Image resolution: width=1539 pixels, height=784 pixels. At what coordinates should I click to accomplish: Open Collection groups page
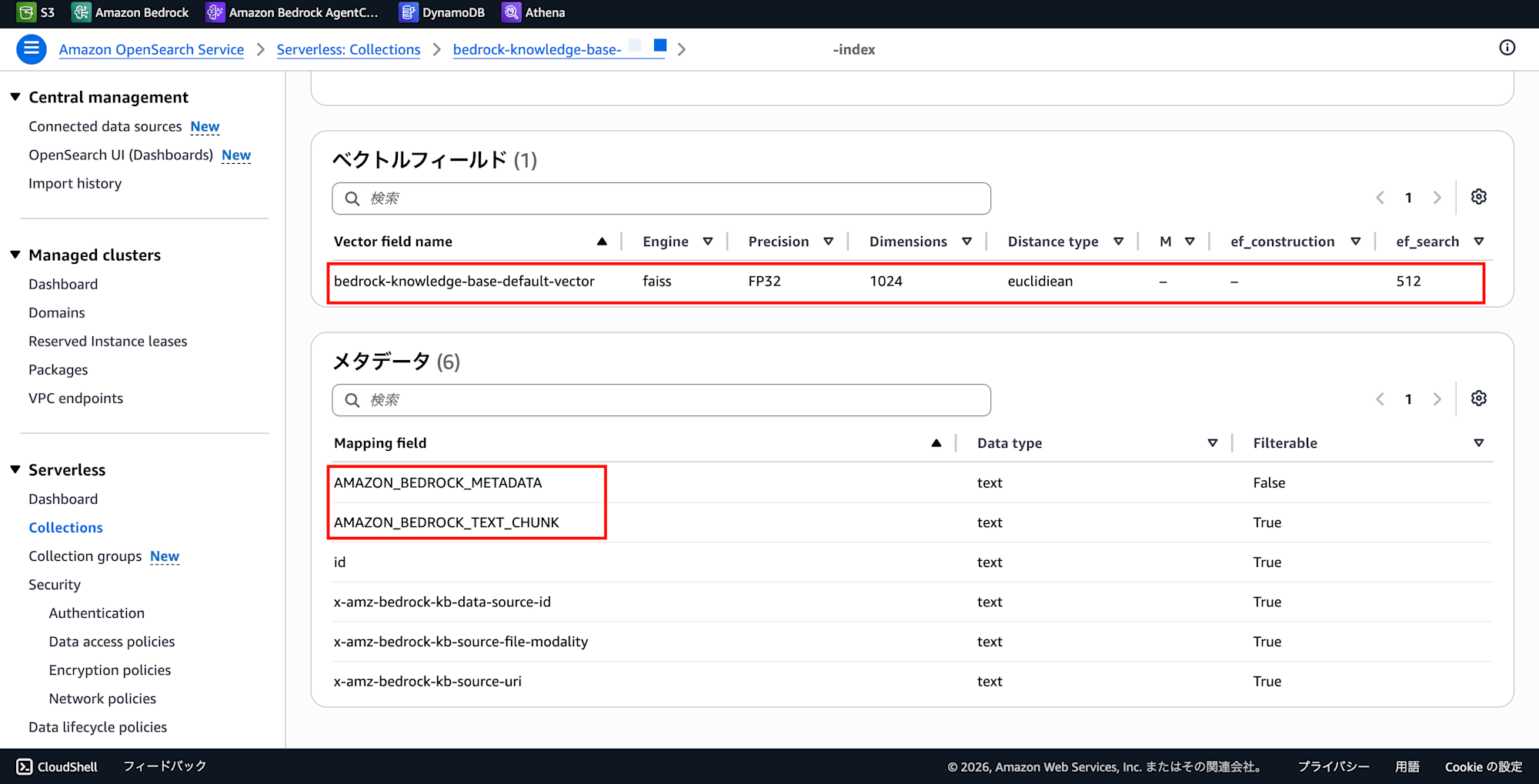[x=85, y=555]
